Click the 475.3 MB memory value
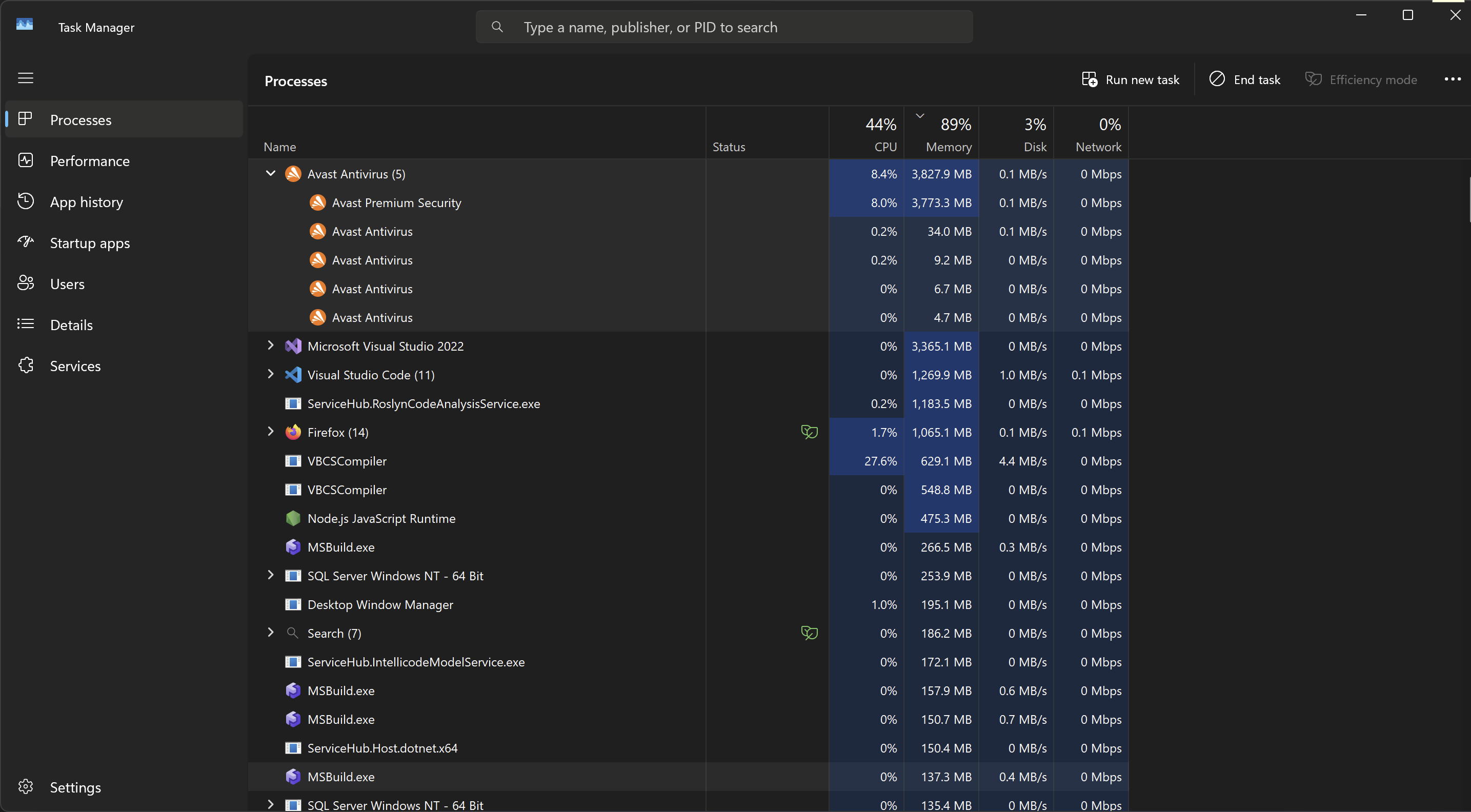 945,518
